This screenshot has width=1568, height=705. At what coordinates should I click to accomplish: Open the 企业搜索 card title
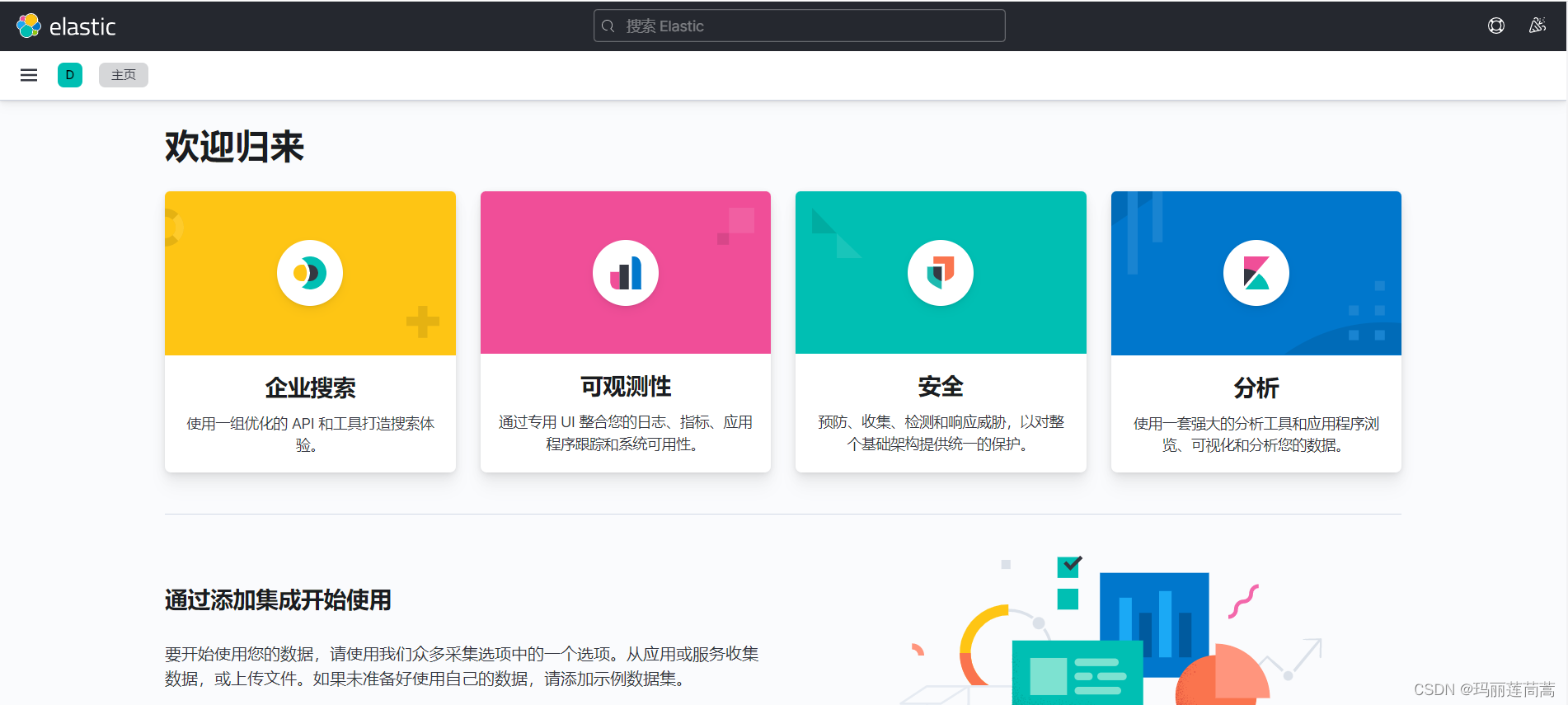click(x=310, y=388)
